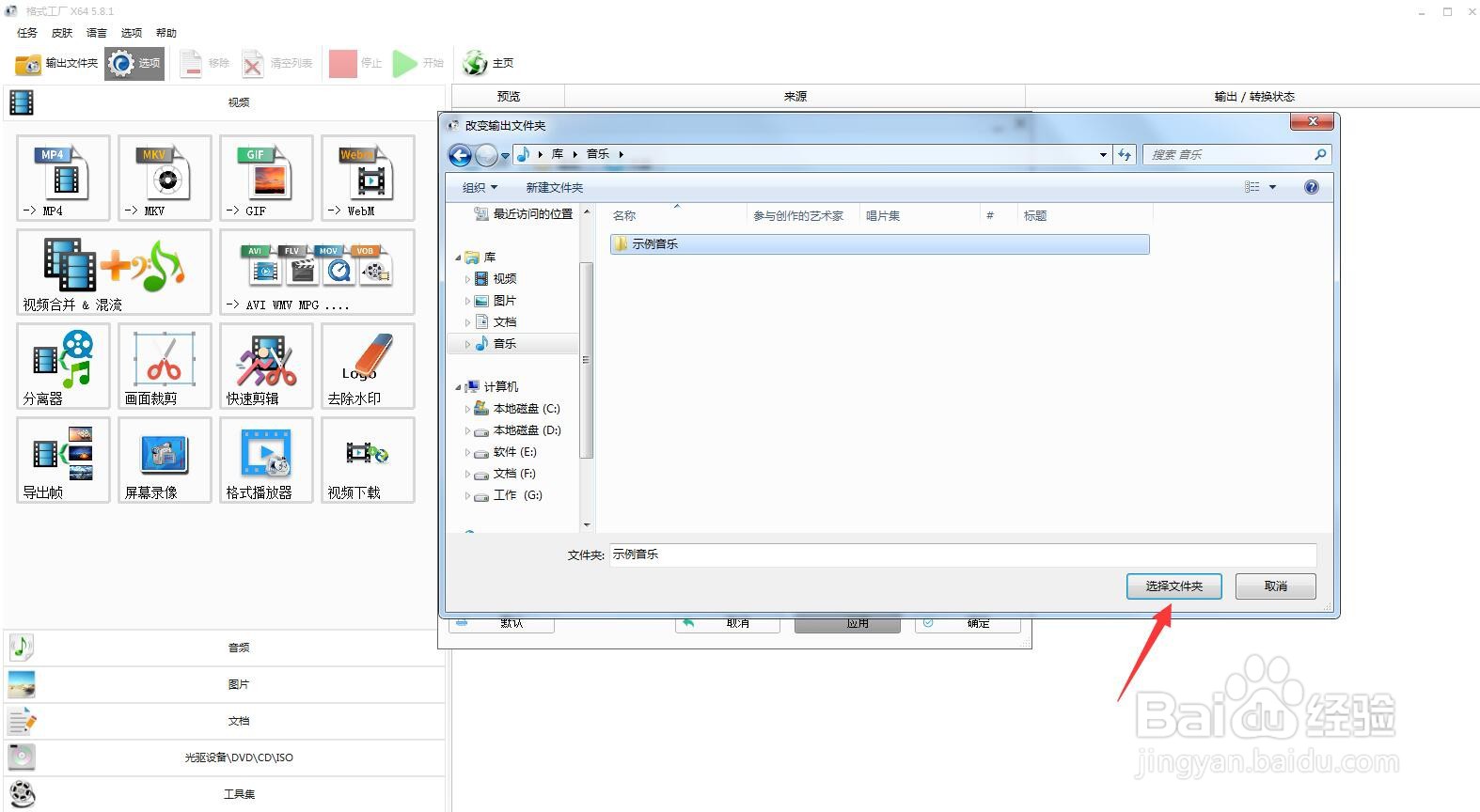Go back in folder dialog
The image size is (1480, 812).
(460, 155)
